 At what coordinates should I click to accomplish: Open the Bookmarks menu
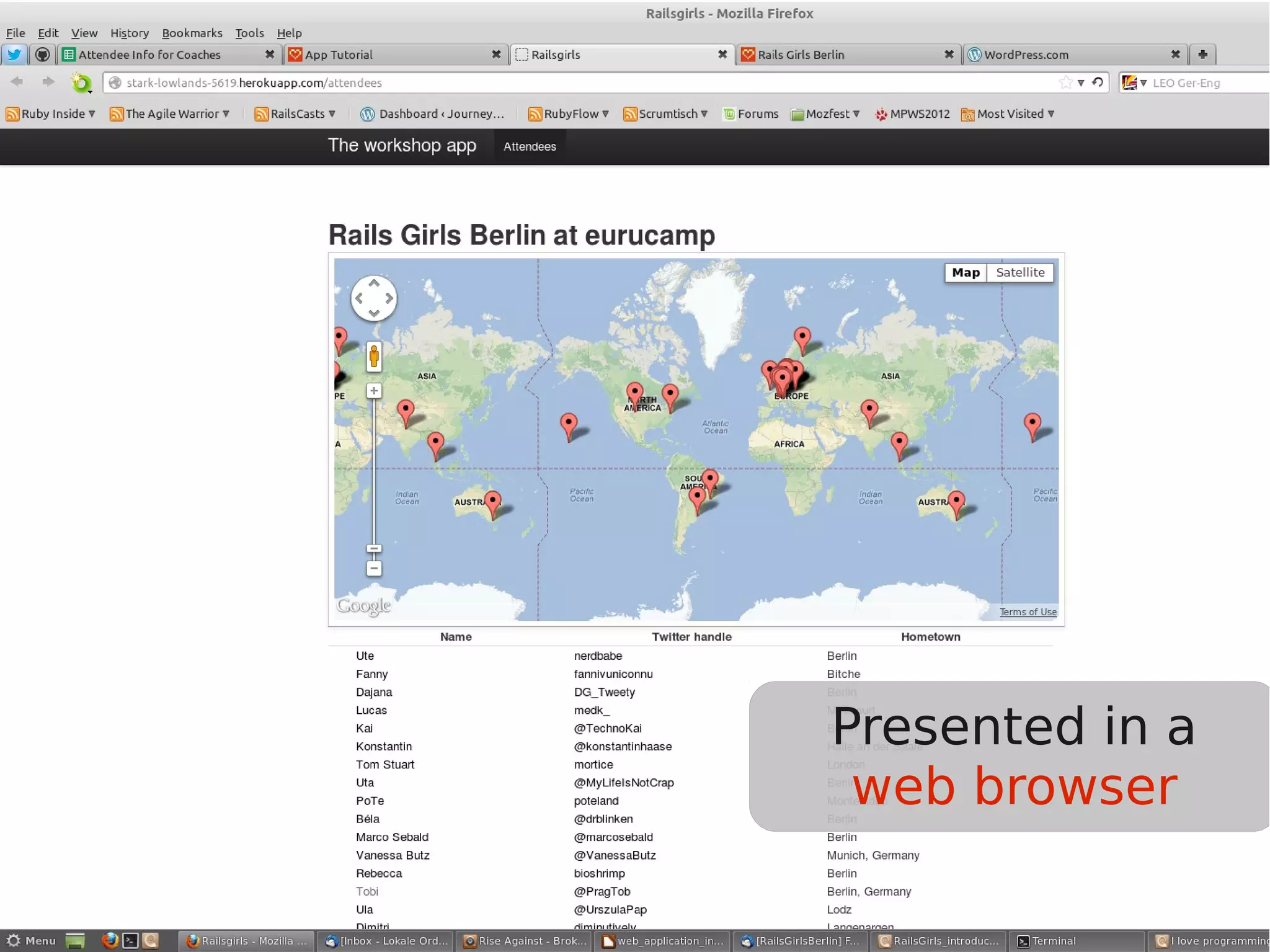[x=192, y=33]
